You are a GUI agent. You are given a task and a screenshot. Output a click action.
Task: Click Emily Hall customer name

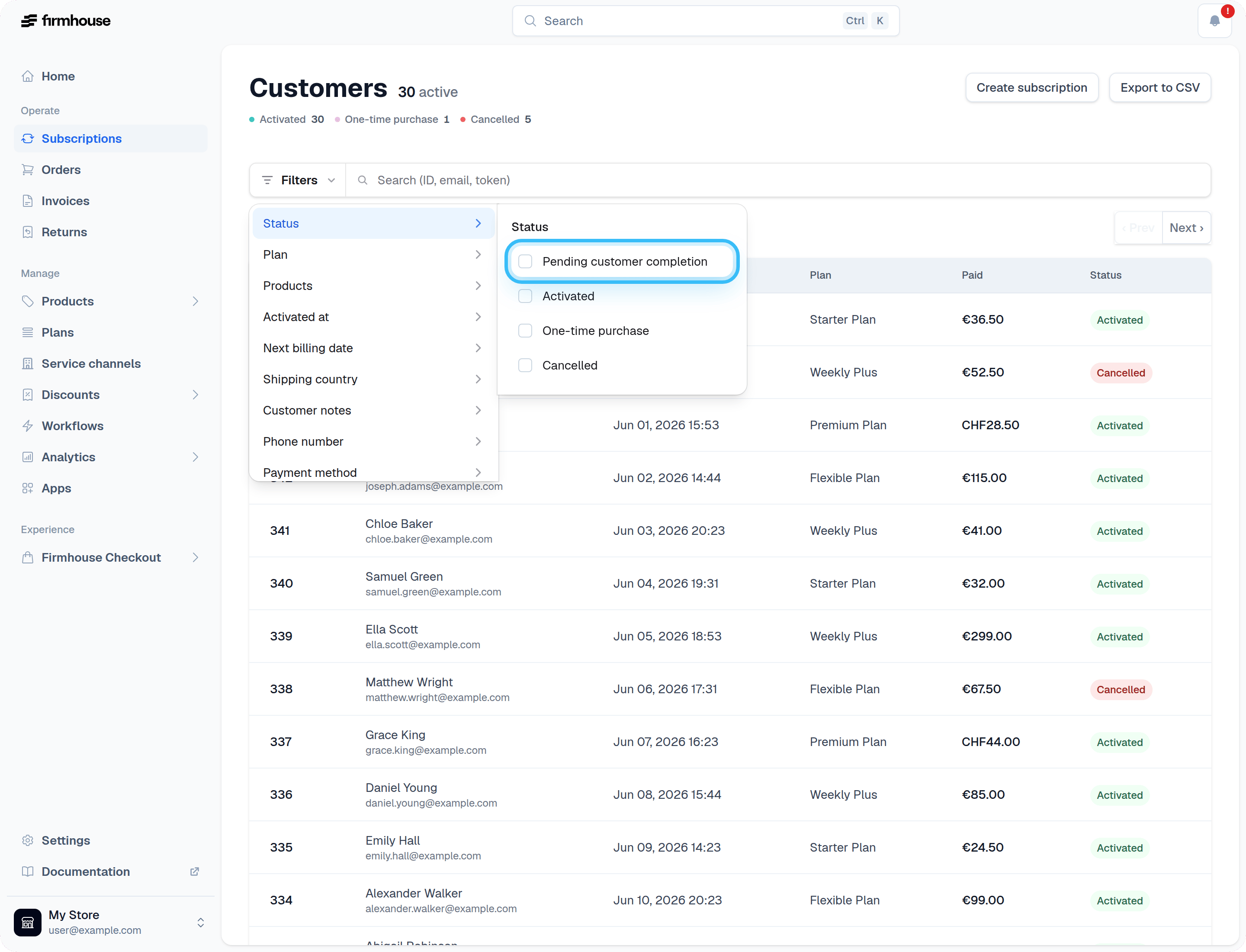click(x=392, y=840)
